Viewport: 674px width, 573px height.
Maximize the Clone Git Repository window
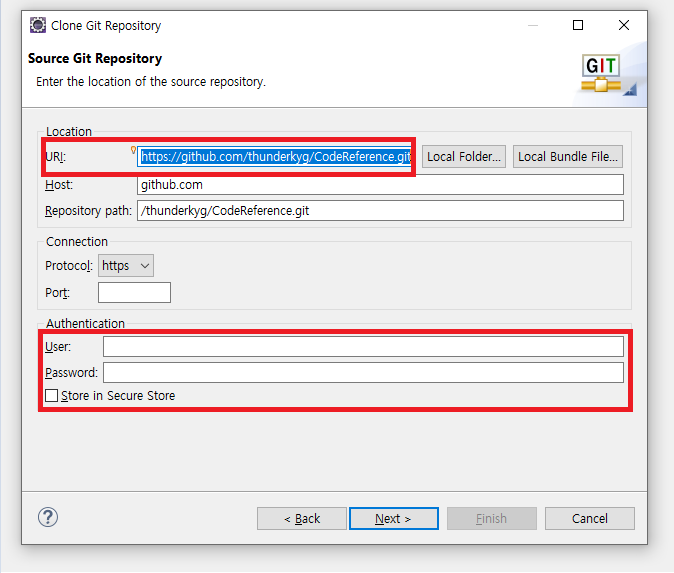578,25
